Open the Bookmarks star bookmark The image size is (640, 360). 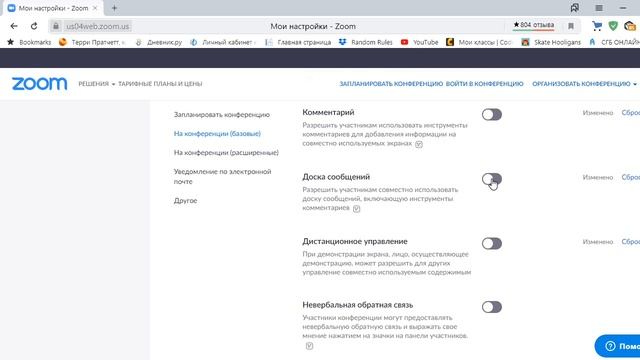tap(29, 42)
